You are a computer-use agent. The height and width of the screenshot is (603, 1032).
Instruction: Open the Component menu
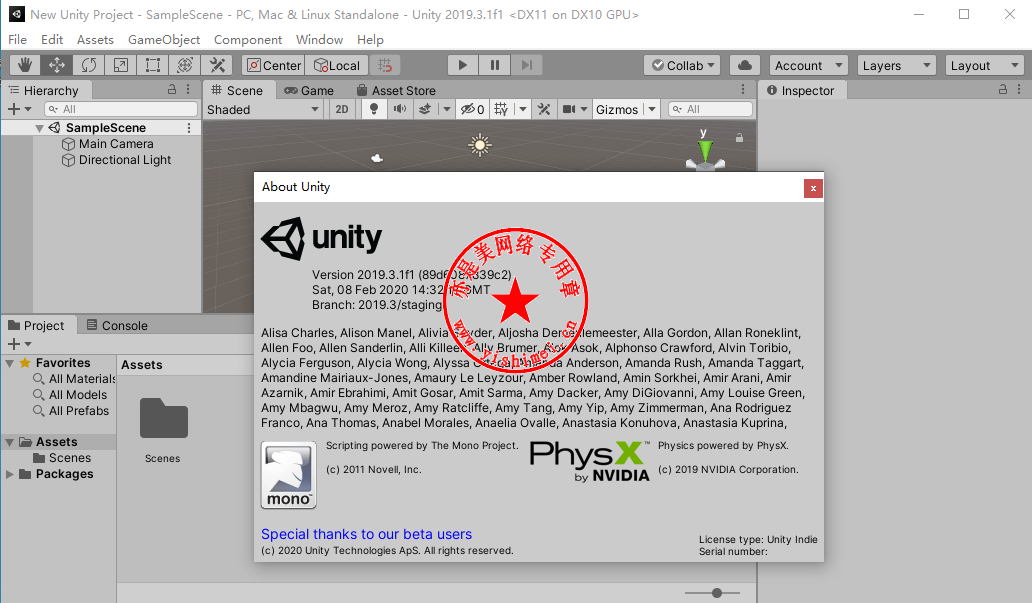coord(248,39)
